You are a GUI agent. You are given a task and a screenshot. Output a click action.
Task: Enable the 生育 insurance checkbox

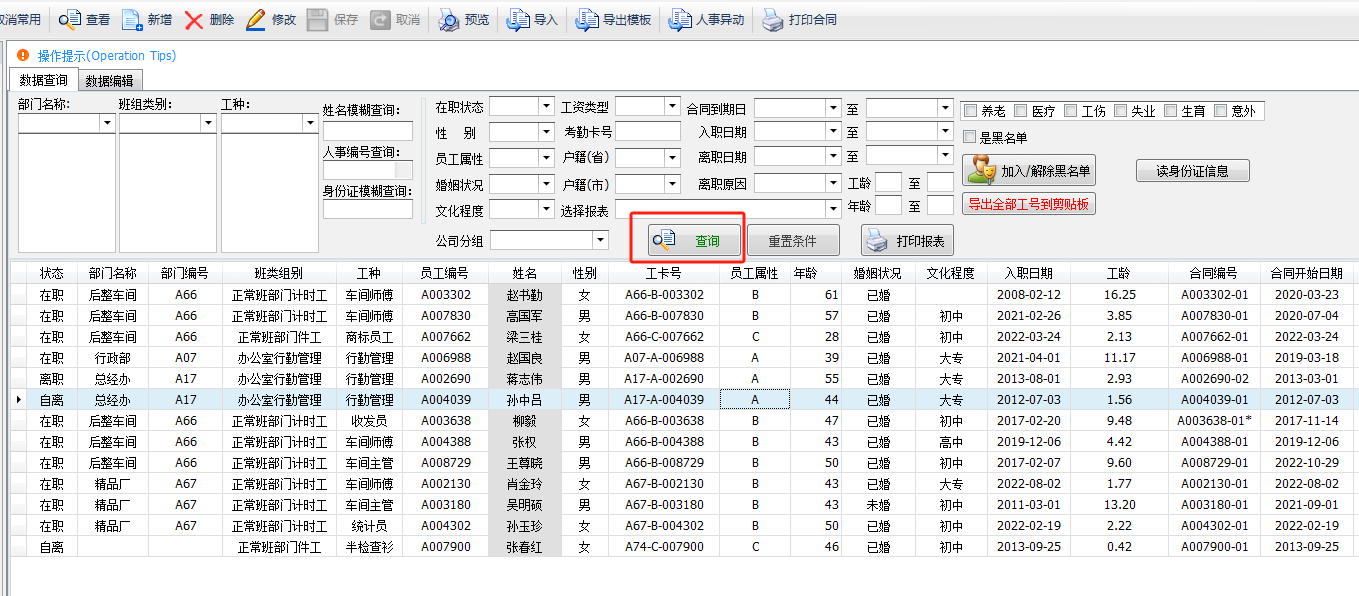click(x=1170, y=111)
